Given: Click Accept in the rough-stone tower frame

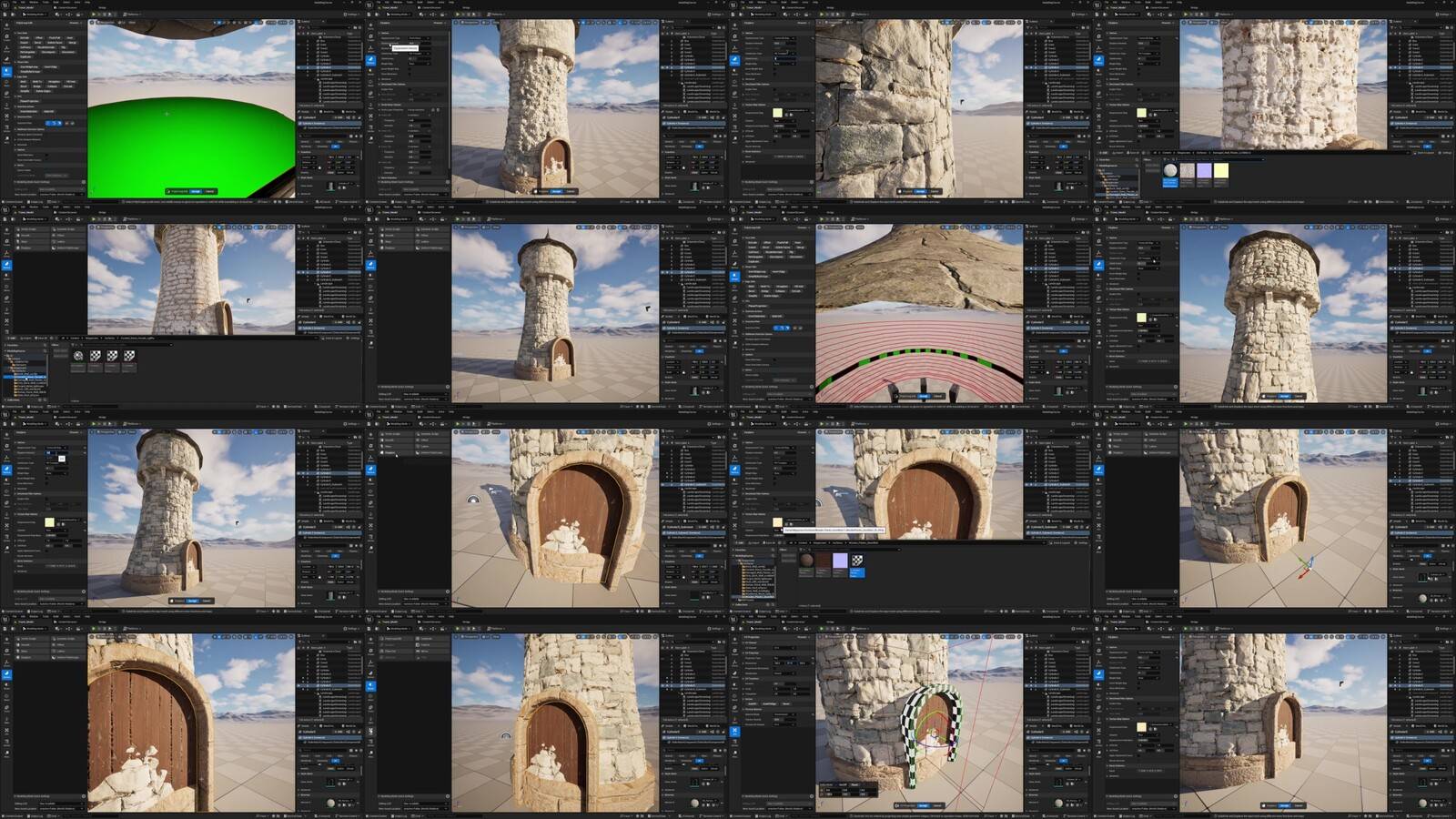Looking at the screenshot, I should (556, 191).
